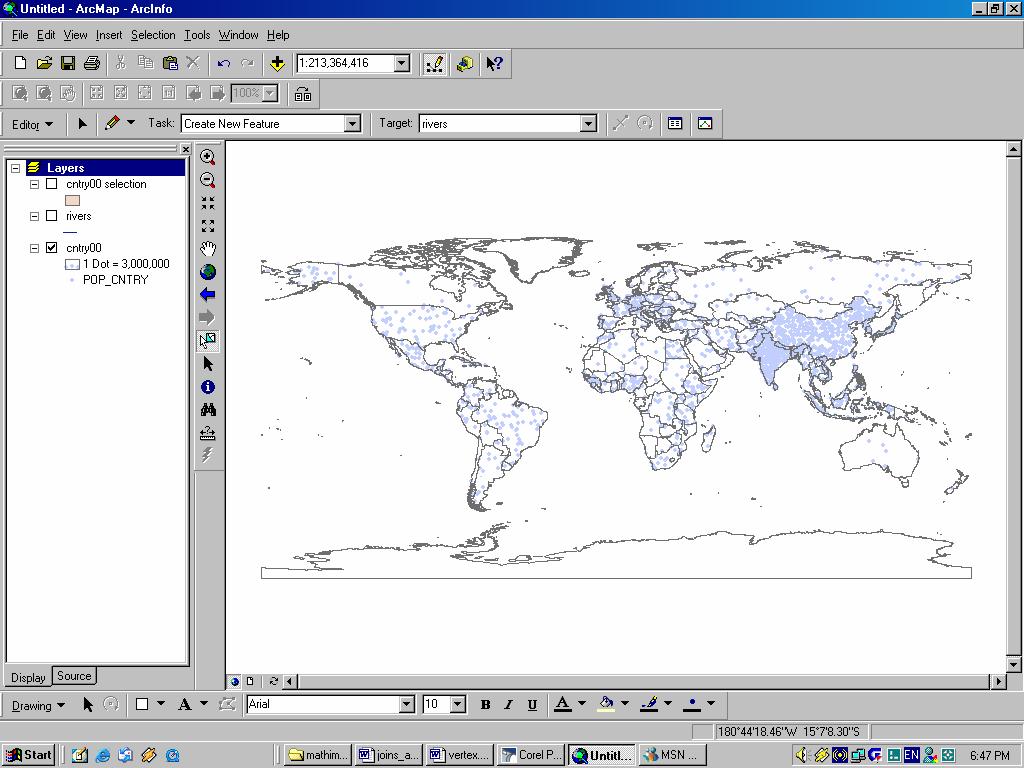
Task: Open the View menu
Action: click(75, 35)
